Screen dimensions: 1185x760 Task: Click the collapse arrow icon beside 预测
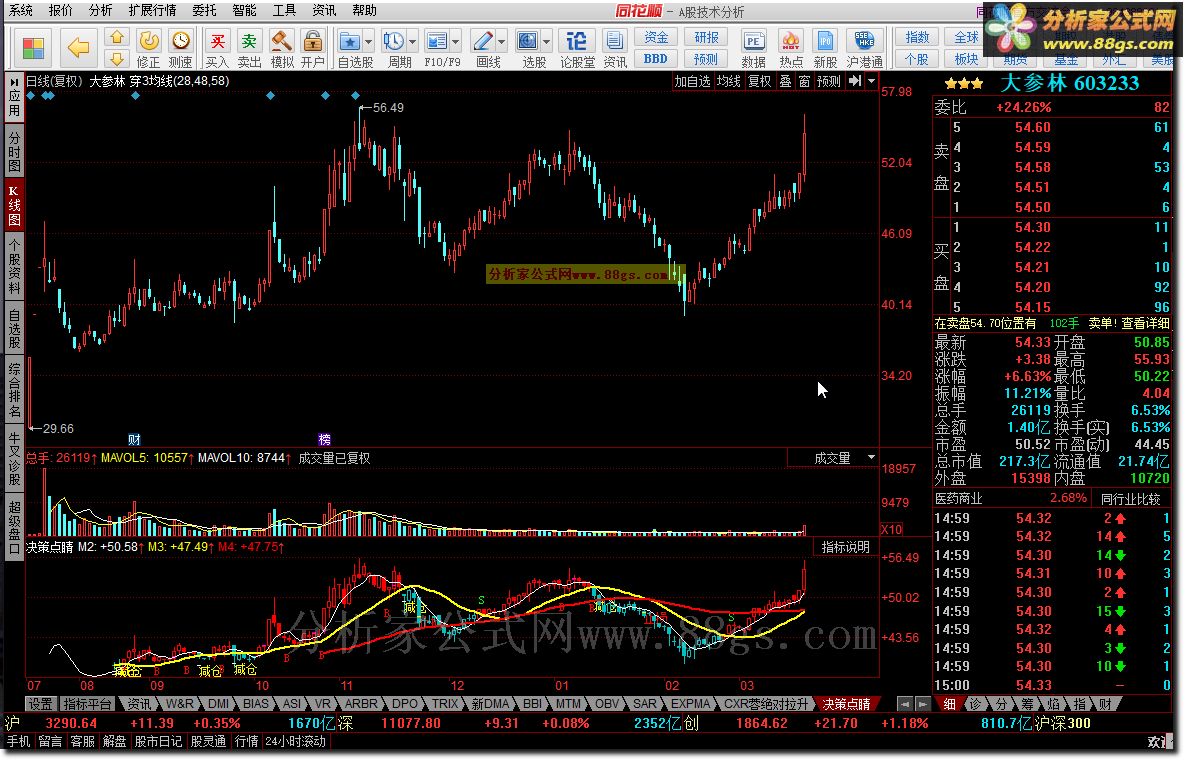pyautogui.click(x=854, y=81)
